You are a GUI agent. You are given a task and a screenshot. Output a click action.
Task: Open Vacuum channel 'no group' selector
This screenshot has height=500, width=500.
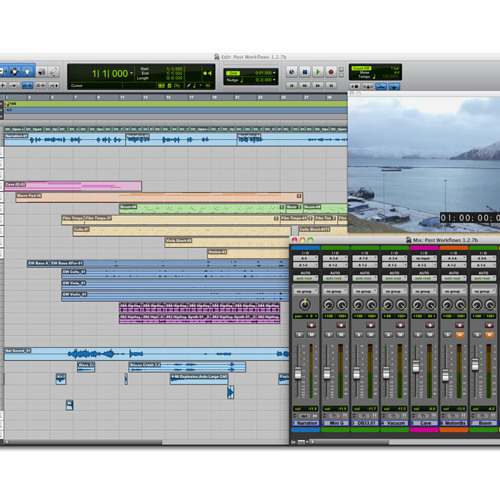click(x=394, y=291)
